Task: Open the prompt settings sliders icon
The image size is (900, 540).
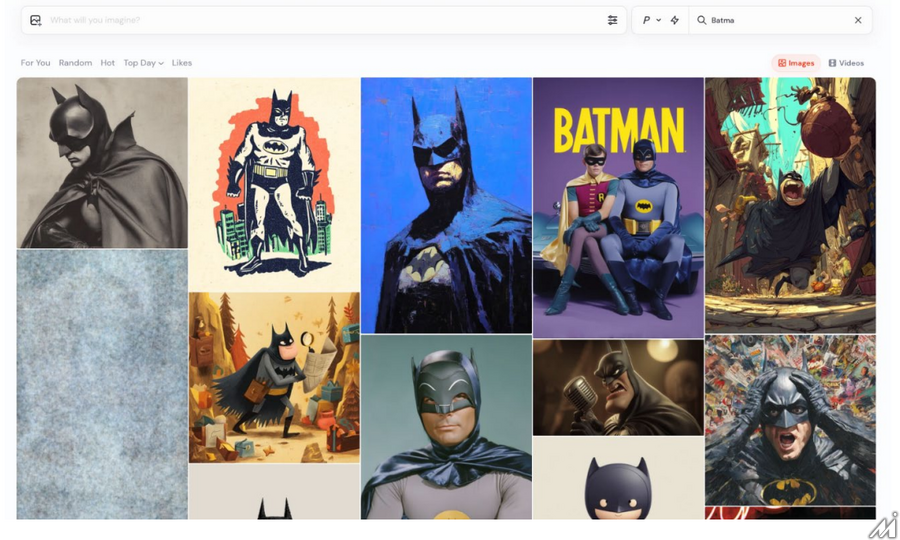Action: point(612,20)
